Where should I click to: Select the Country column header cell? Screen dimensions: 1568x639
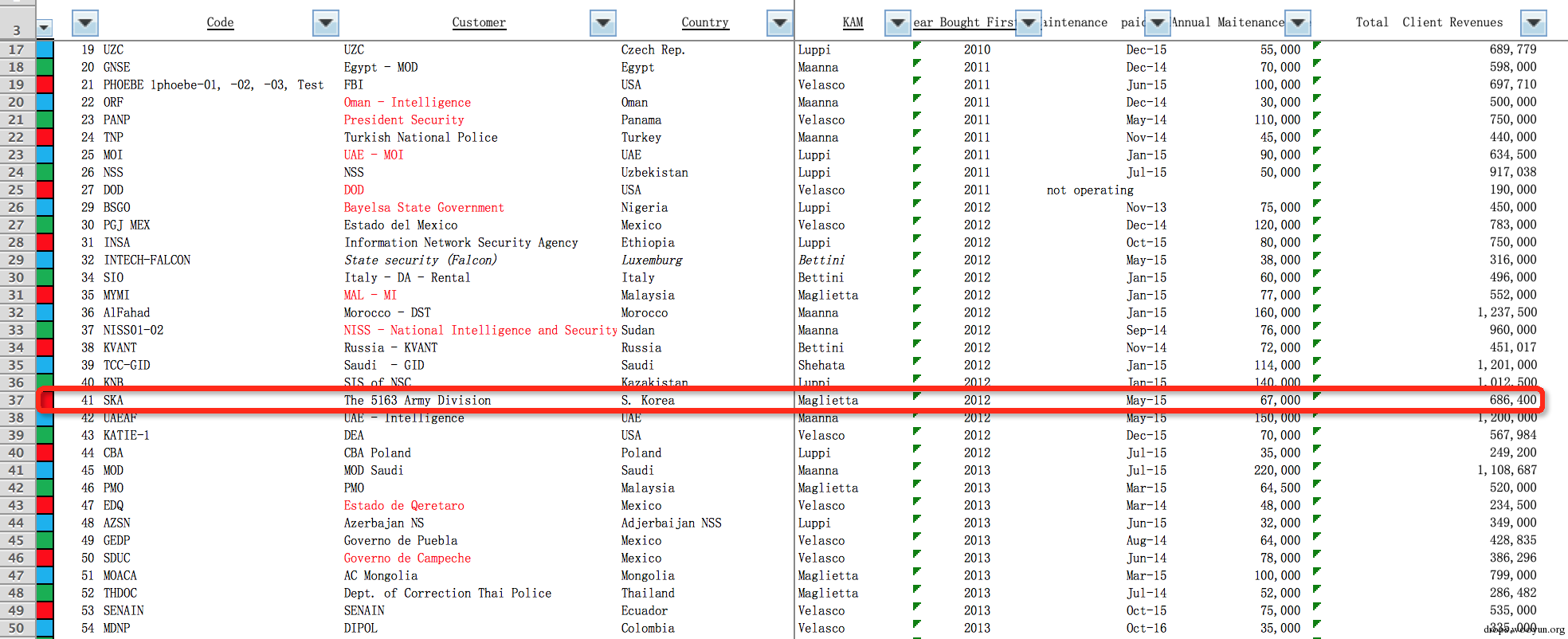click(705, 22)
